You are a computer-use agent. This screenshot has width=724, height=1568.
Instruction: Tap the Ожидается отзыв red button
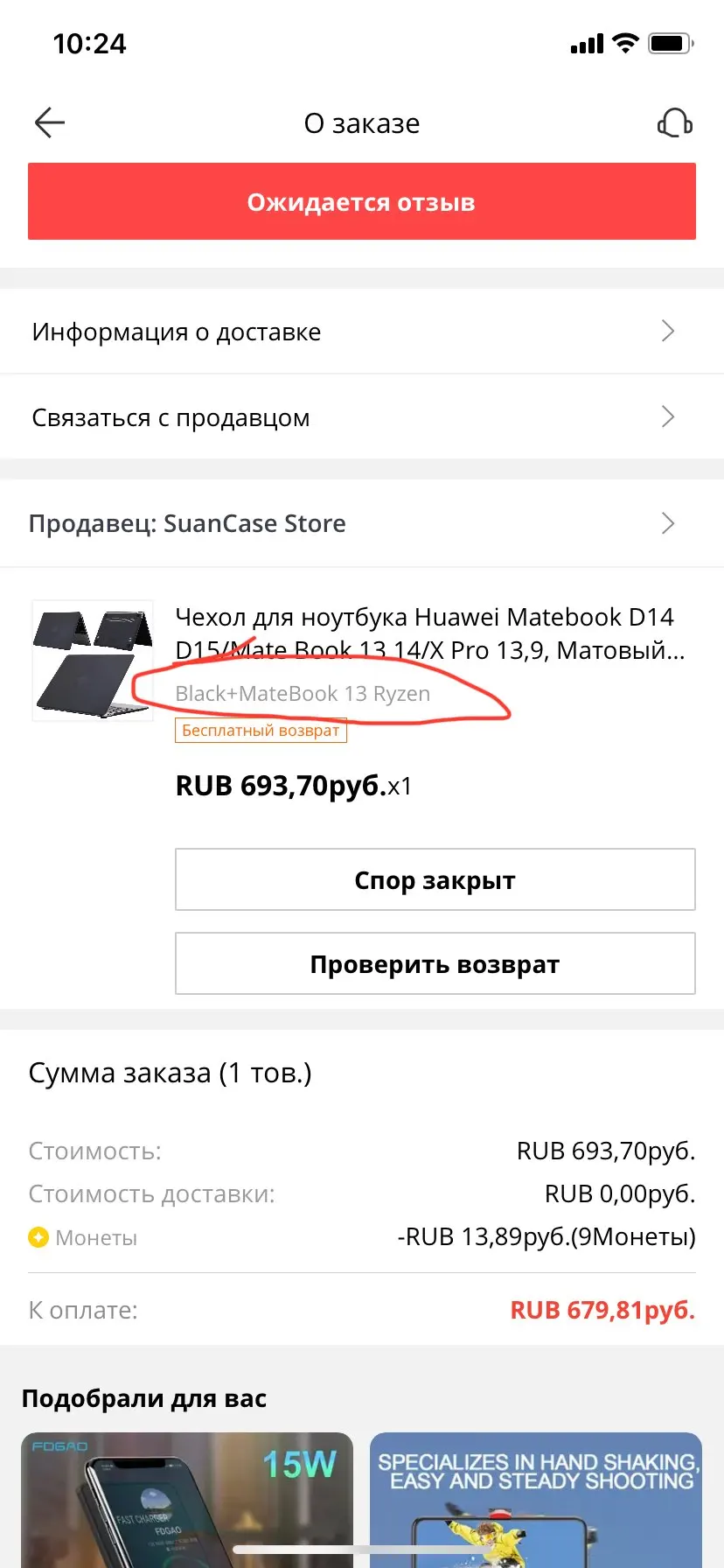point(362,201)
